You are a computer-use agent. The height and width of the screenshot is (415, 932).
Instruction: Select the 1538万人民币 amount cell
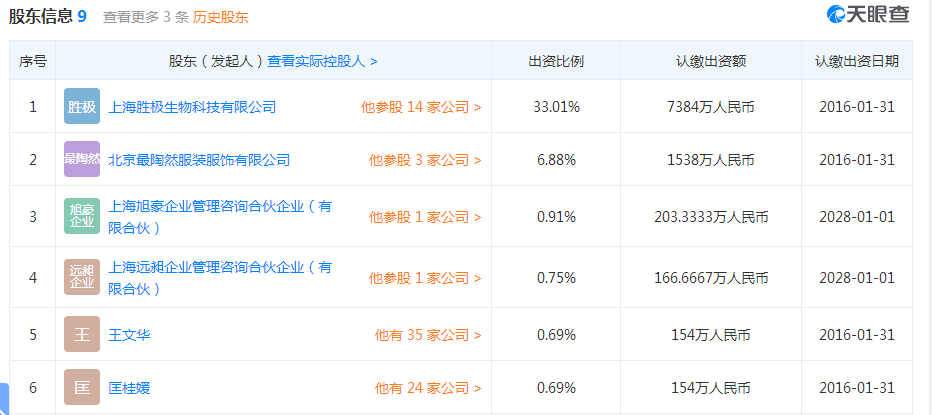[711, 160]
